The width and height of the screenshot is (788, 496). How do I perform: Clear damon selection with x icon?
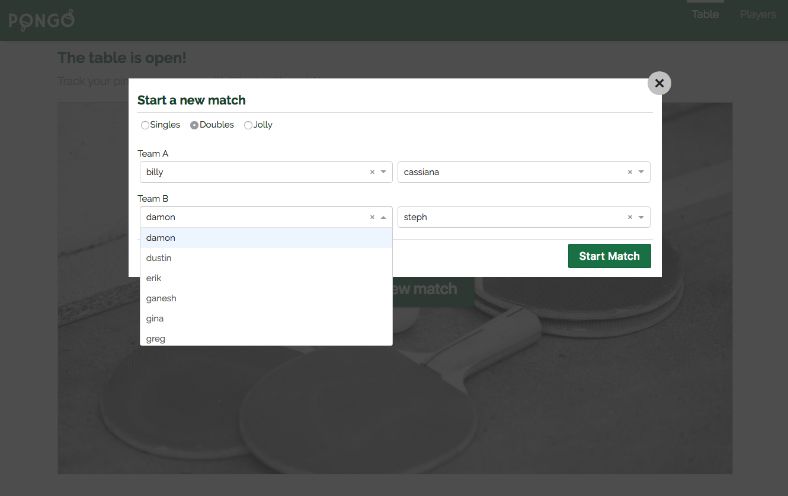[x=372, y=217]
